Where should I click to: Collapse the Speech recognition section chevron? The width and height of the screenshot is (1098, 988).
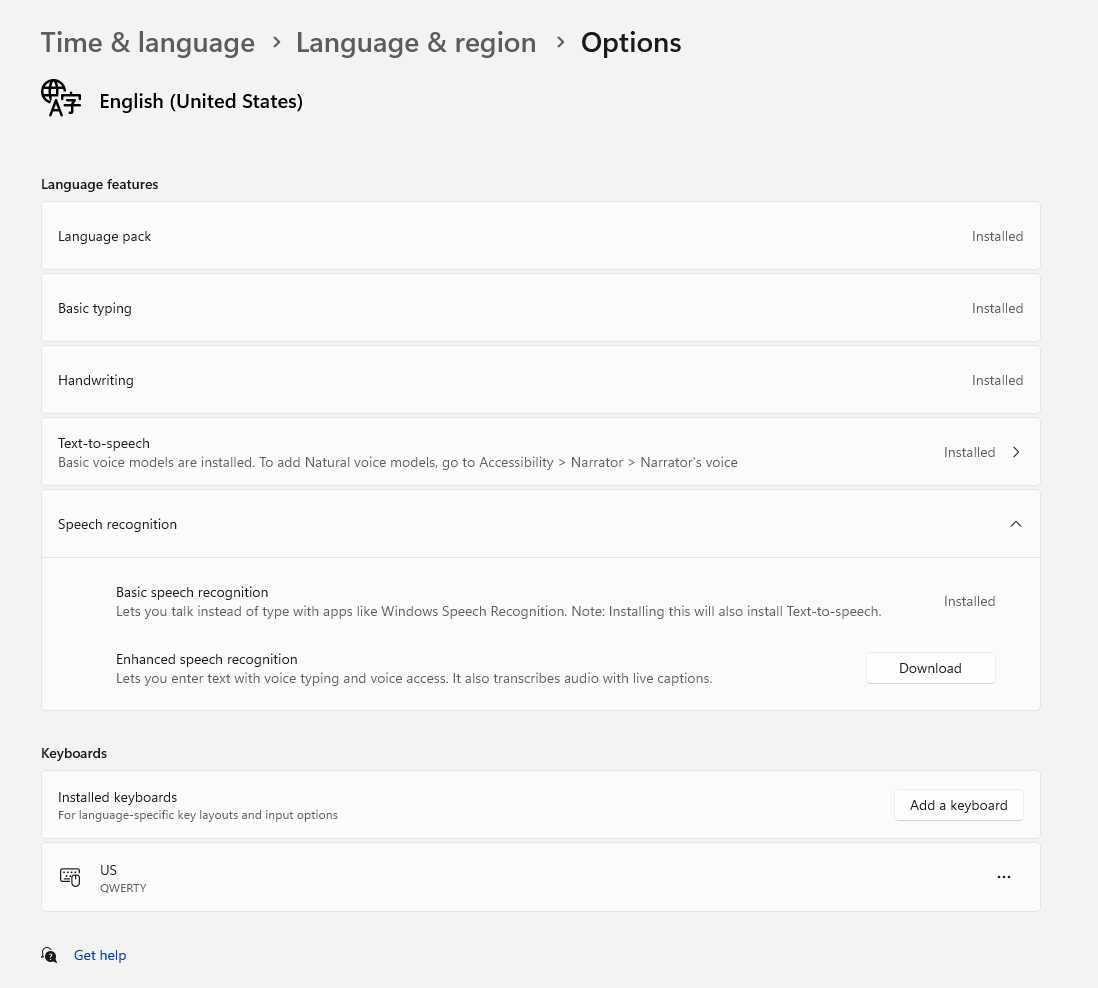pyautogui.click(x=1015, y=524)
